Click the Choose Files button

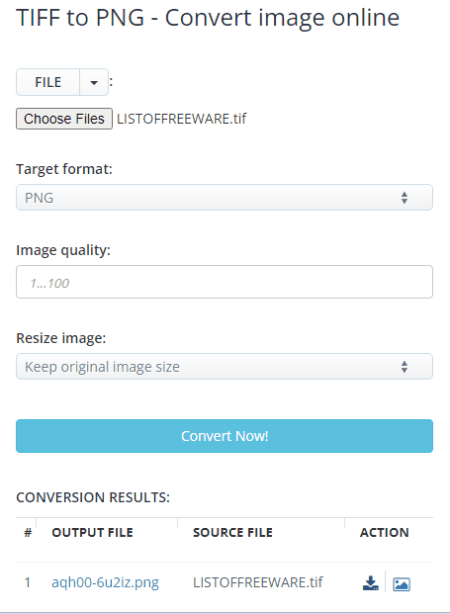coord(64,119)
